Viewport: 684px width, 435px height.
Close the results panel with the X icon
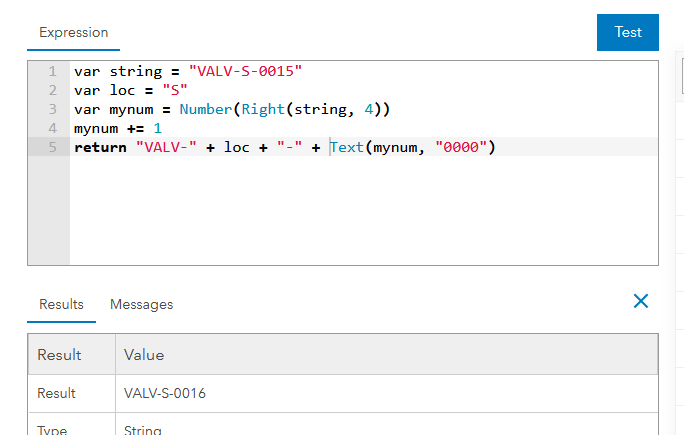[641, 301]
